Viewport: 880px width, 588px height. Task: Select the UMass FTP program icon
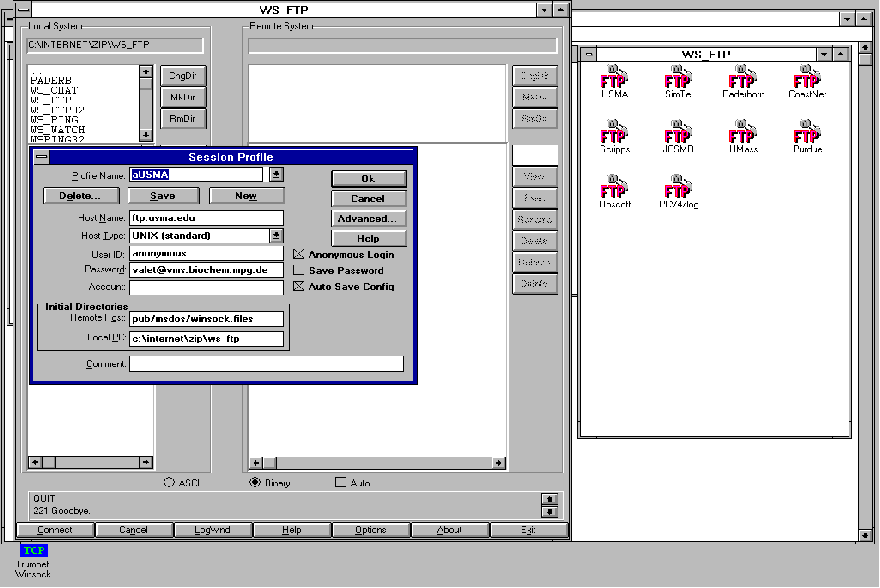[x=742, y=136]
